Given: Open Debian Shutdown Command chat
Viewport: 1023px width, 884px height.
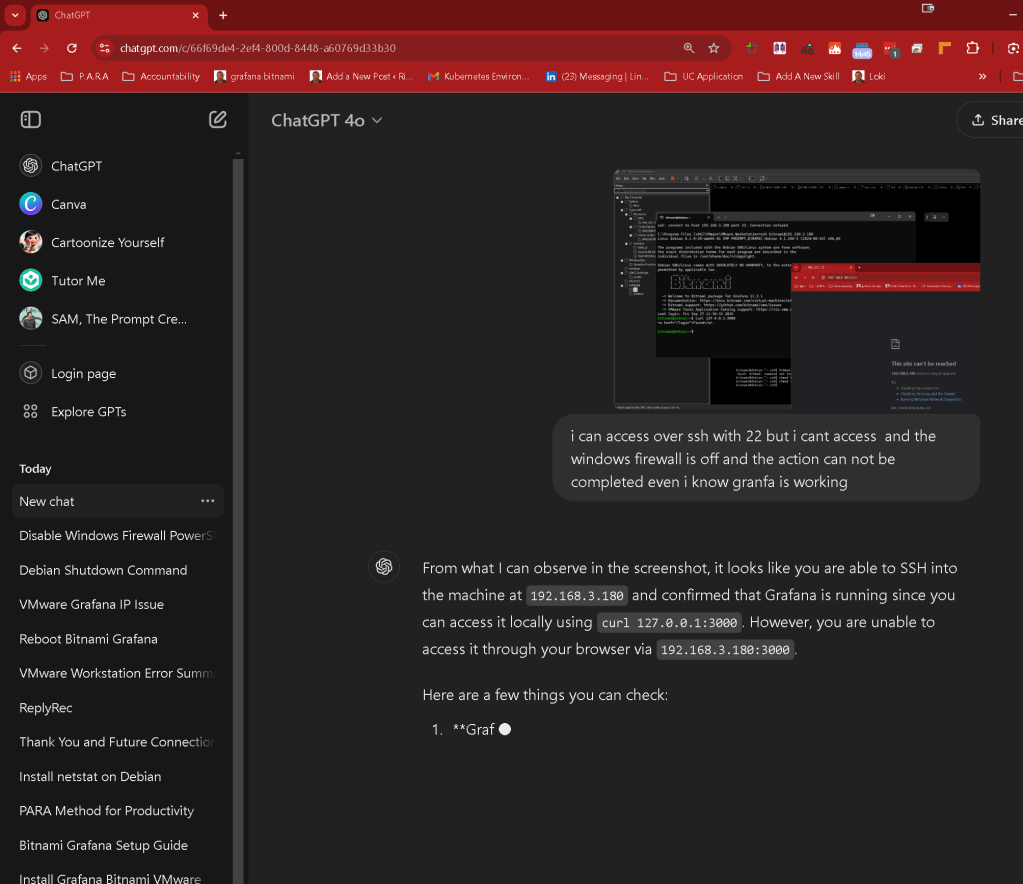Looking at the screenshot, I should (x=103, y=570).
